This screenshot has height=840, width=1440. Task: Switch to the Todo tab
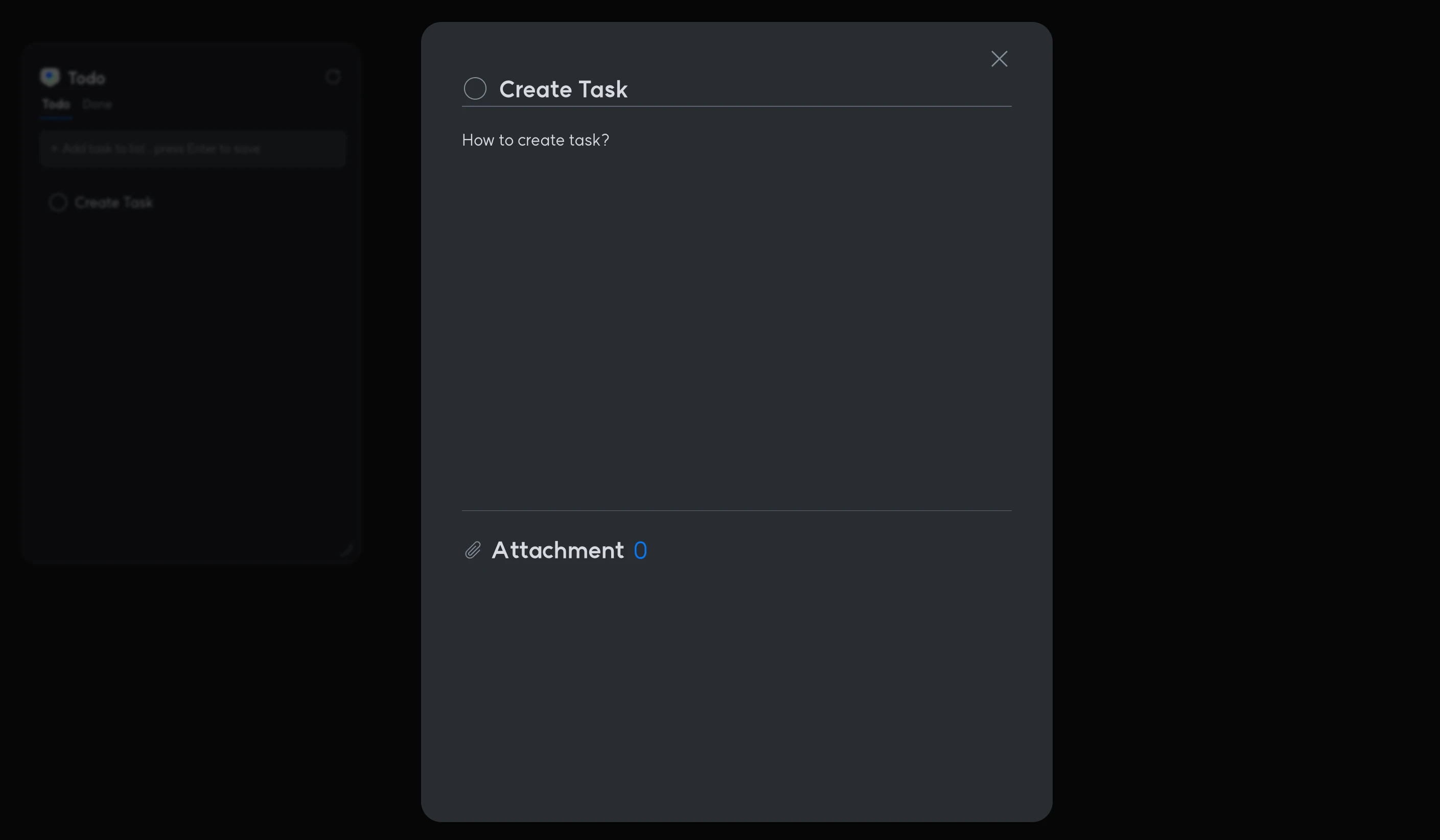pyautogui.click(x=56, y=104)
